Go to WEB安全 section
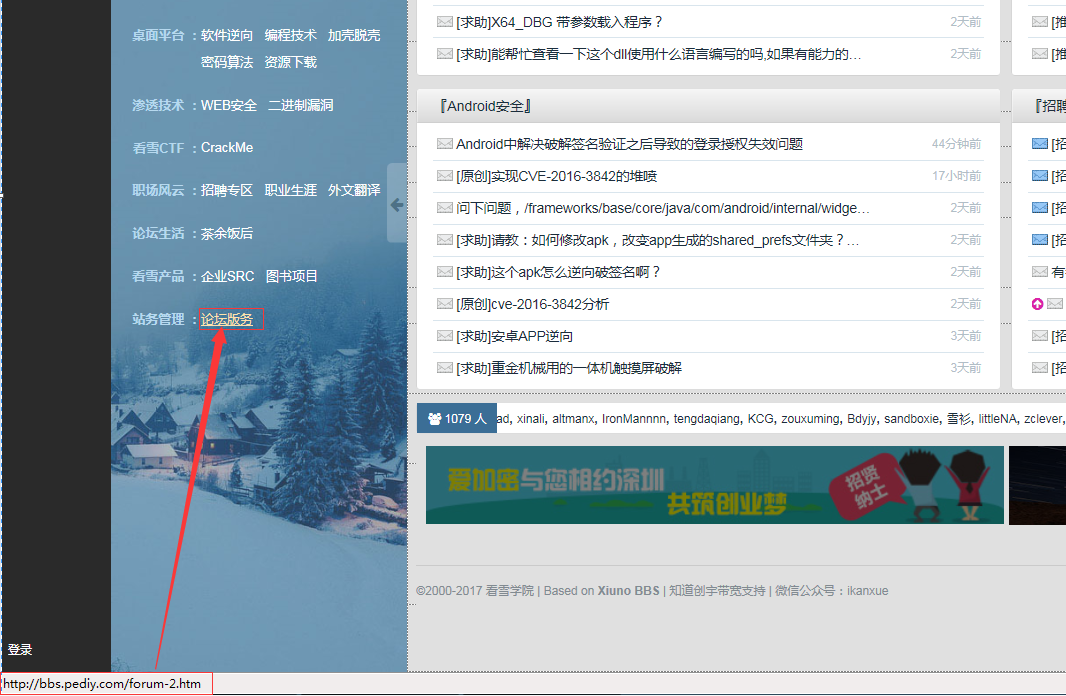Screen dimensions: 1066x696 tap(229, 105)
